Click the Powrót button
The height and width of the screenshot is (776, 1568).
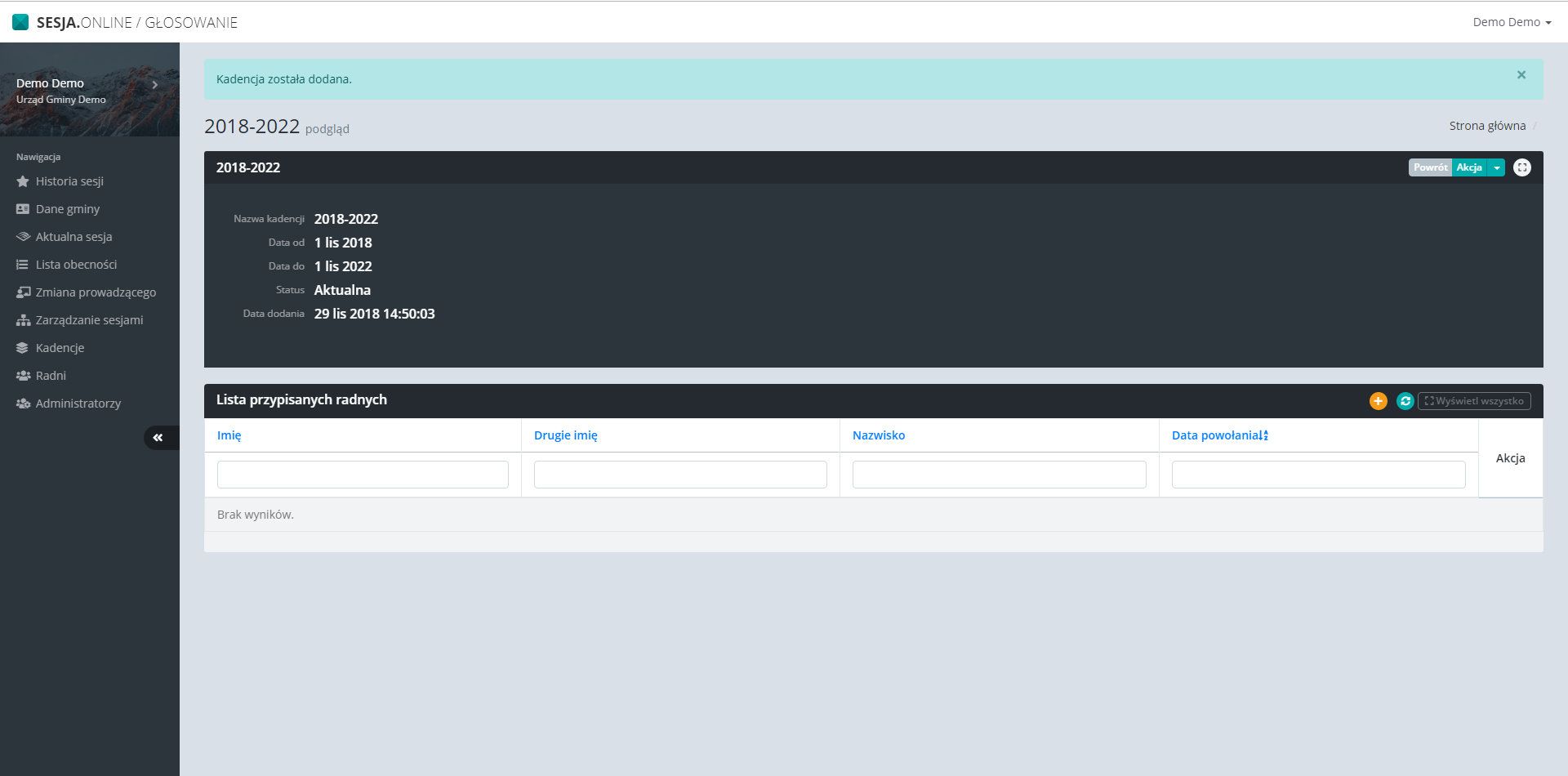(x=1430, y=167)
